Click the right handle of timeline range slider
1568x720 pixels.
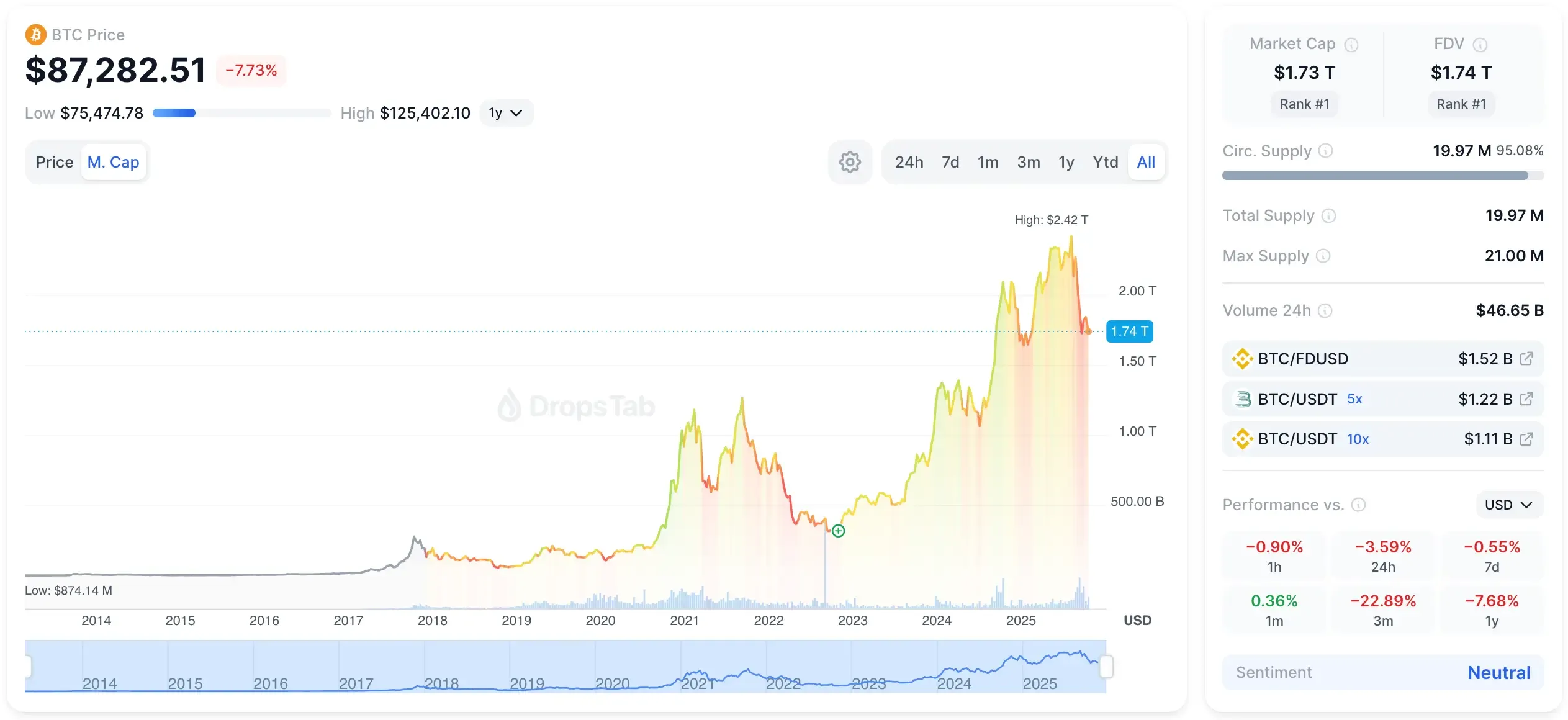(1106, 667)
